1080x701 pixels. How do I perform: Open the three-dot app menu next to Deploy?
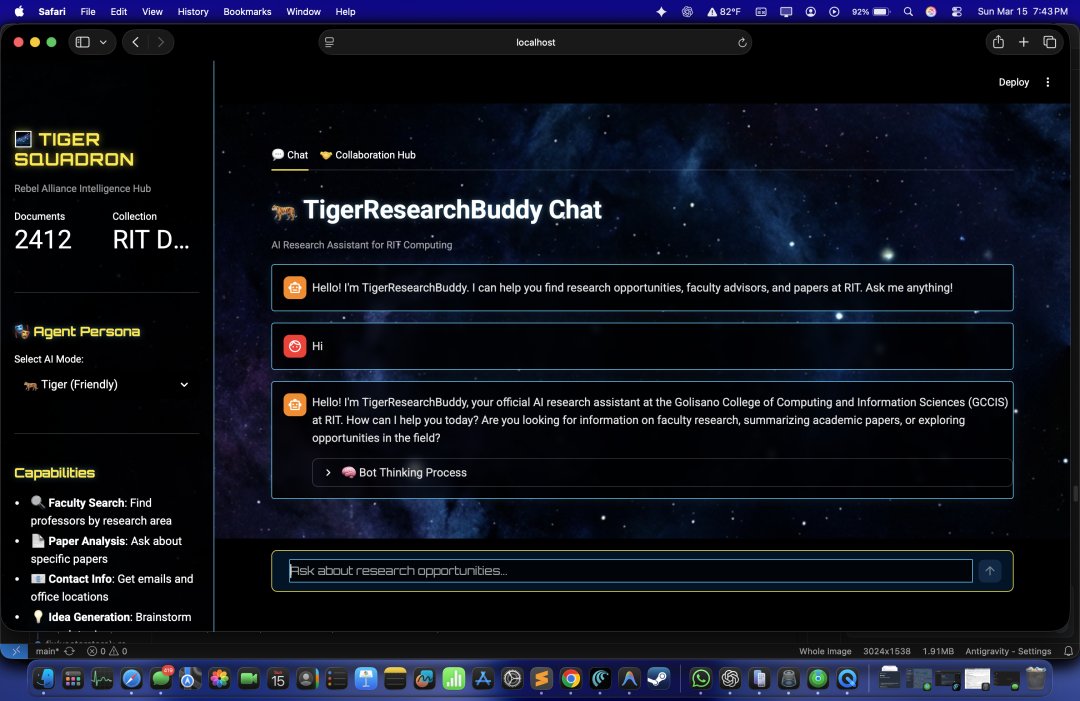[x=1048, y=82]
